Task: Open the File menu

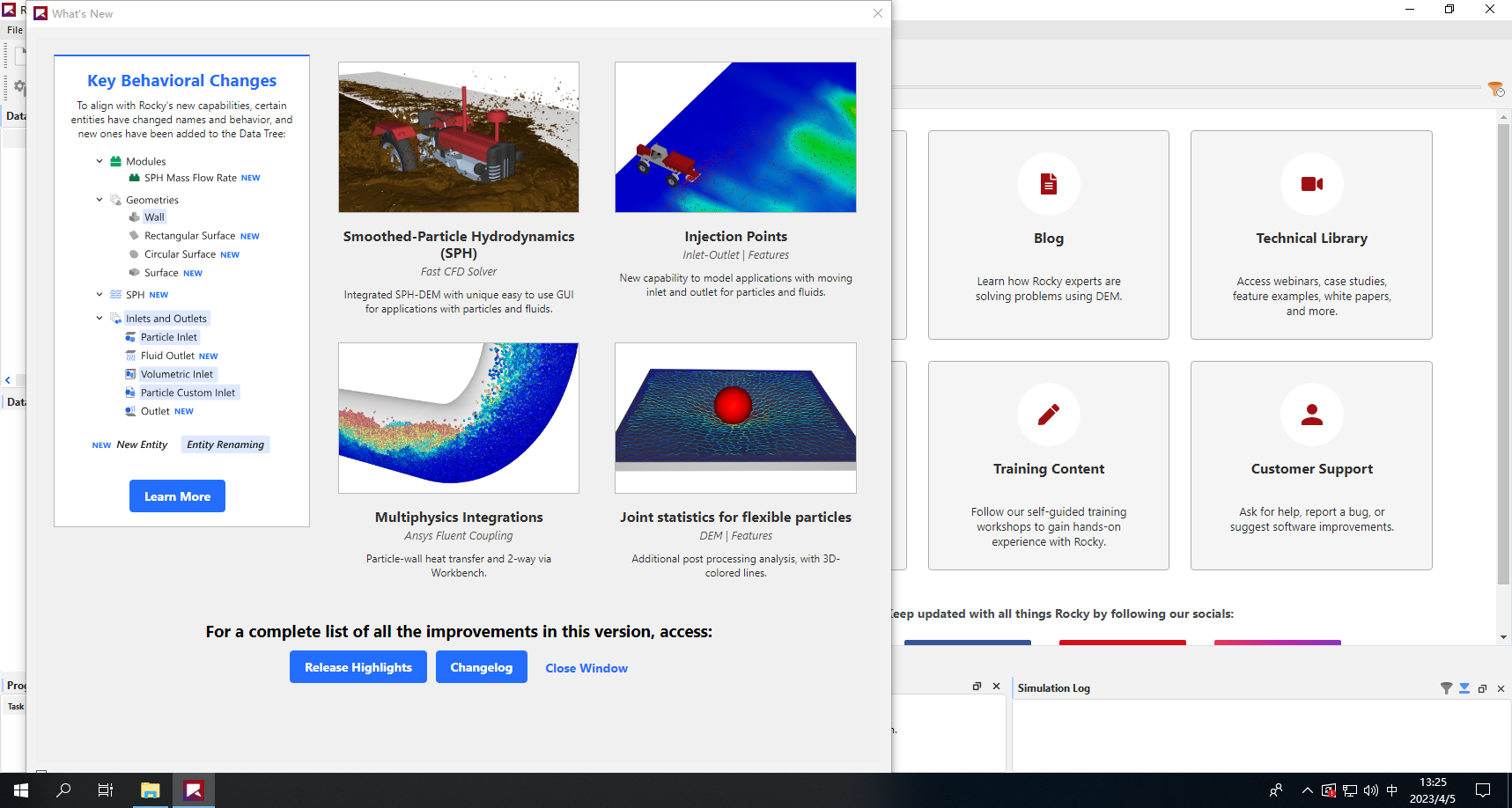Action: (15, 30)
